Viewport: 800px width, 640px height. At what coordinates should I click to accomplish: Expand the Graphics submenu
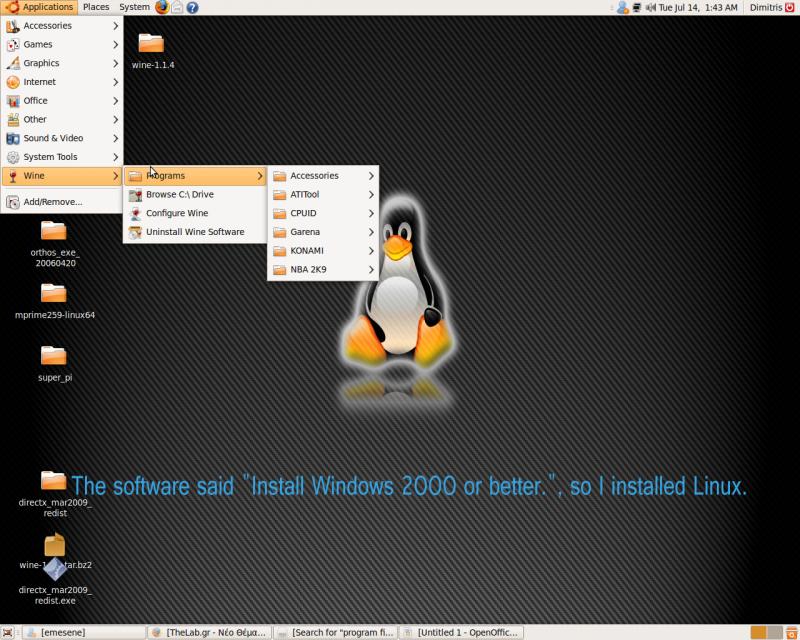click(x=62, y=63)
